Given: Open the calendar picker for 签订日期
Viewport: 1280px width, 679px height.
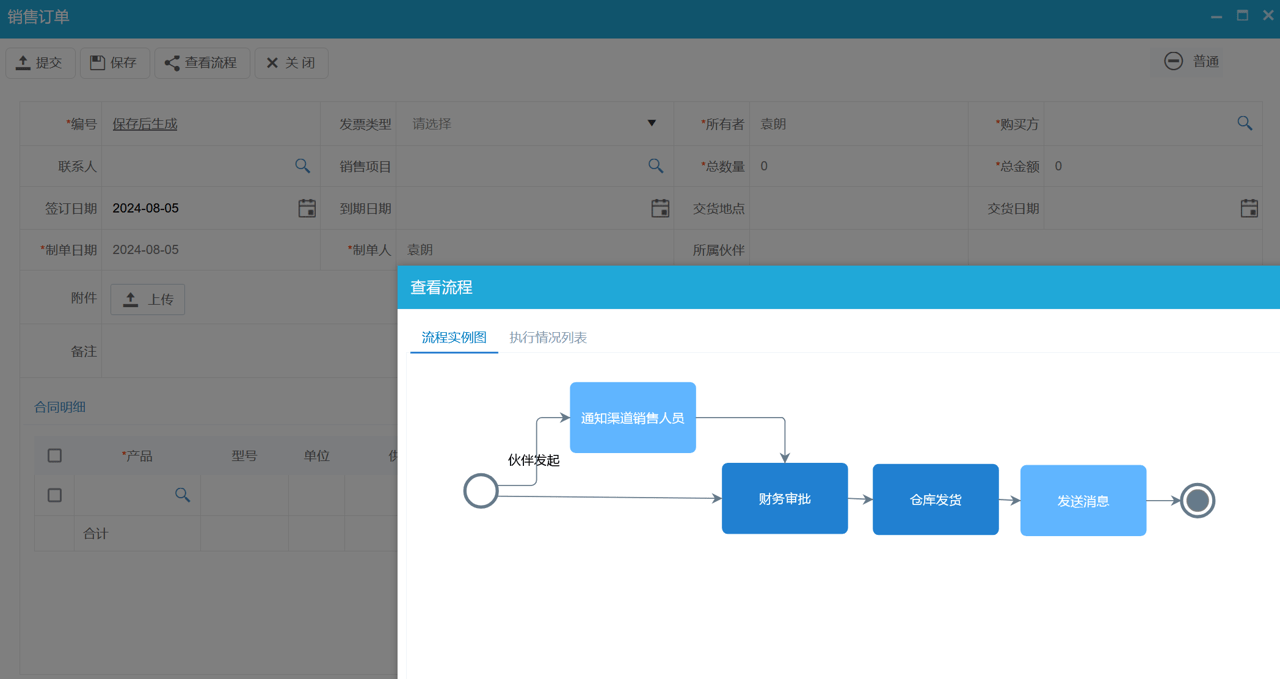Looking at the screenshot, I should (307, 208).
